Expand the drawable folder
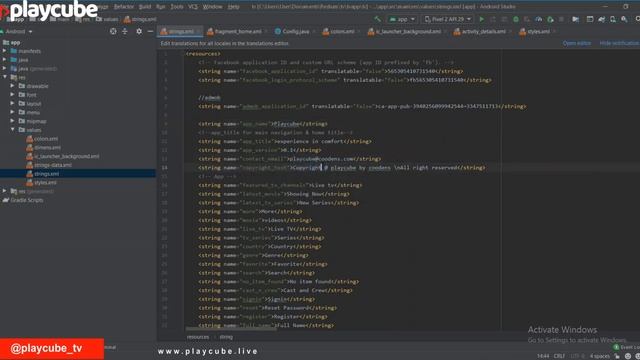Screen dimensions: 640x360 click(12, 86)
